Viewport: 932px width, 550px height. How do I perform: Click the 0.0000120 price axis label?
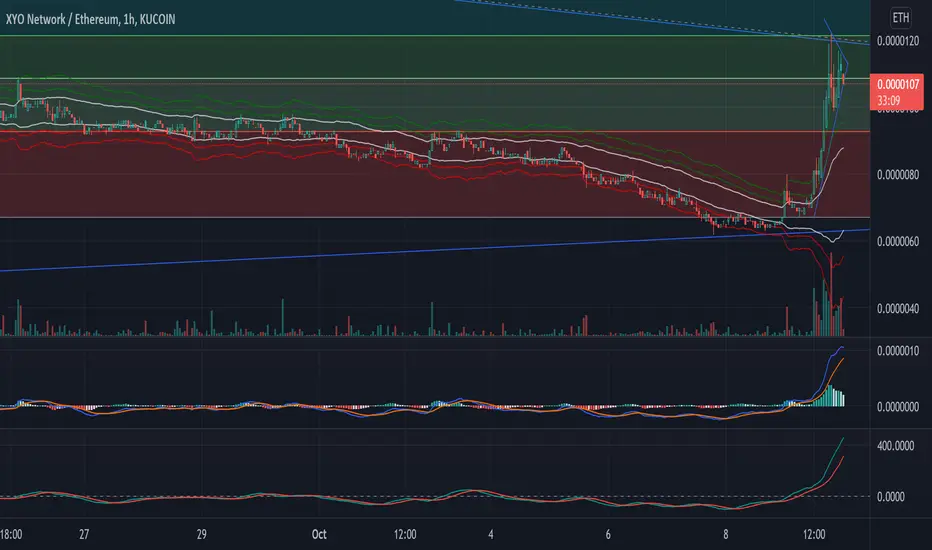coord(898,41)
